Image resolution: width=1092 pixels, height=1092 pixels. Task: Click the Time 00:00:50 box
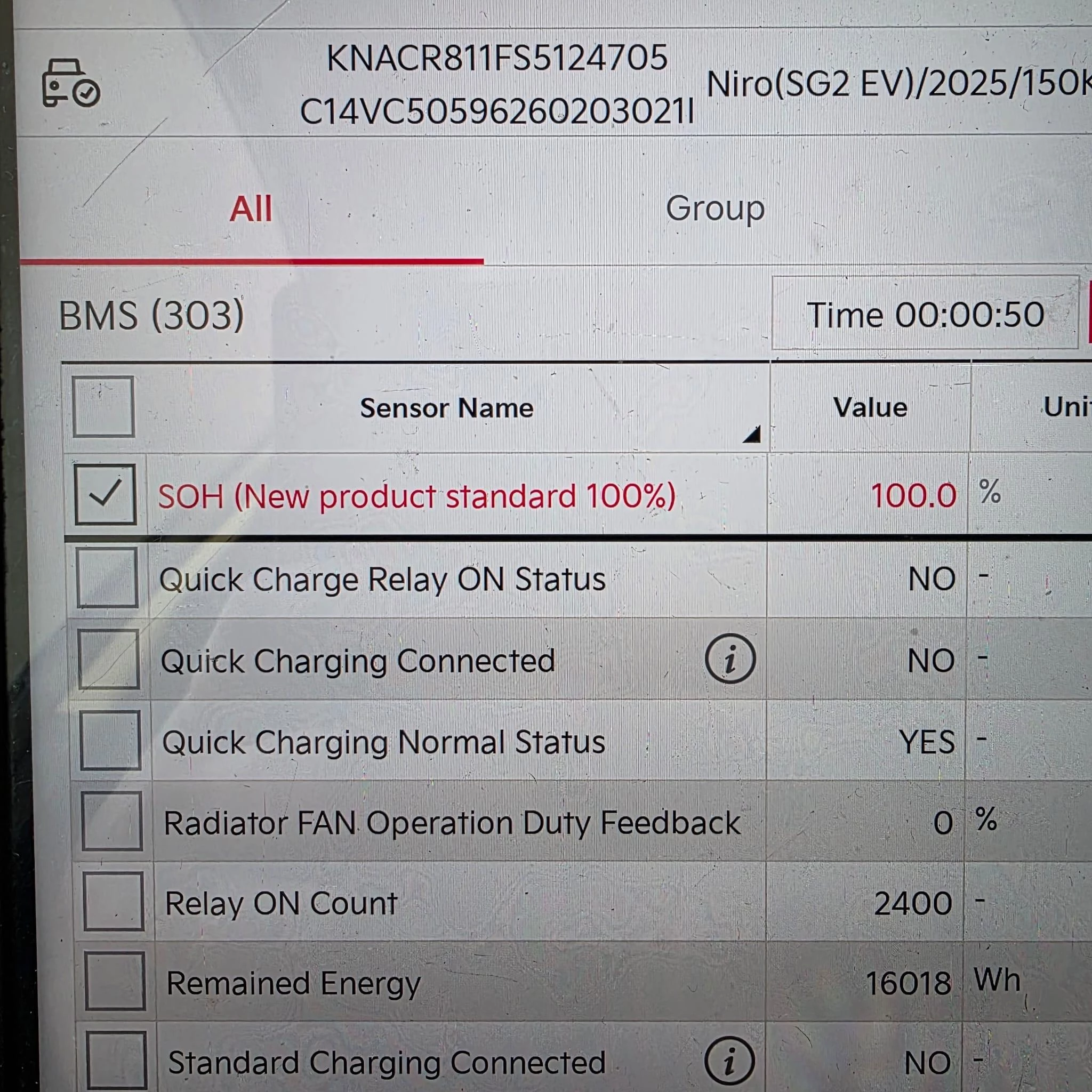pos(924,314)
